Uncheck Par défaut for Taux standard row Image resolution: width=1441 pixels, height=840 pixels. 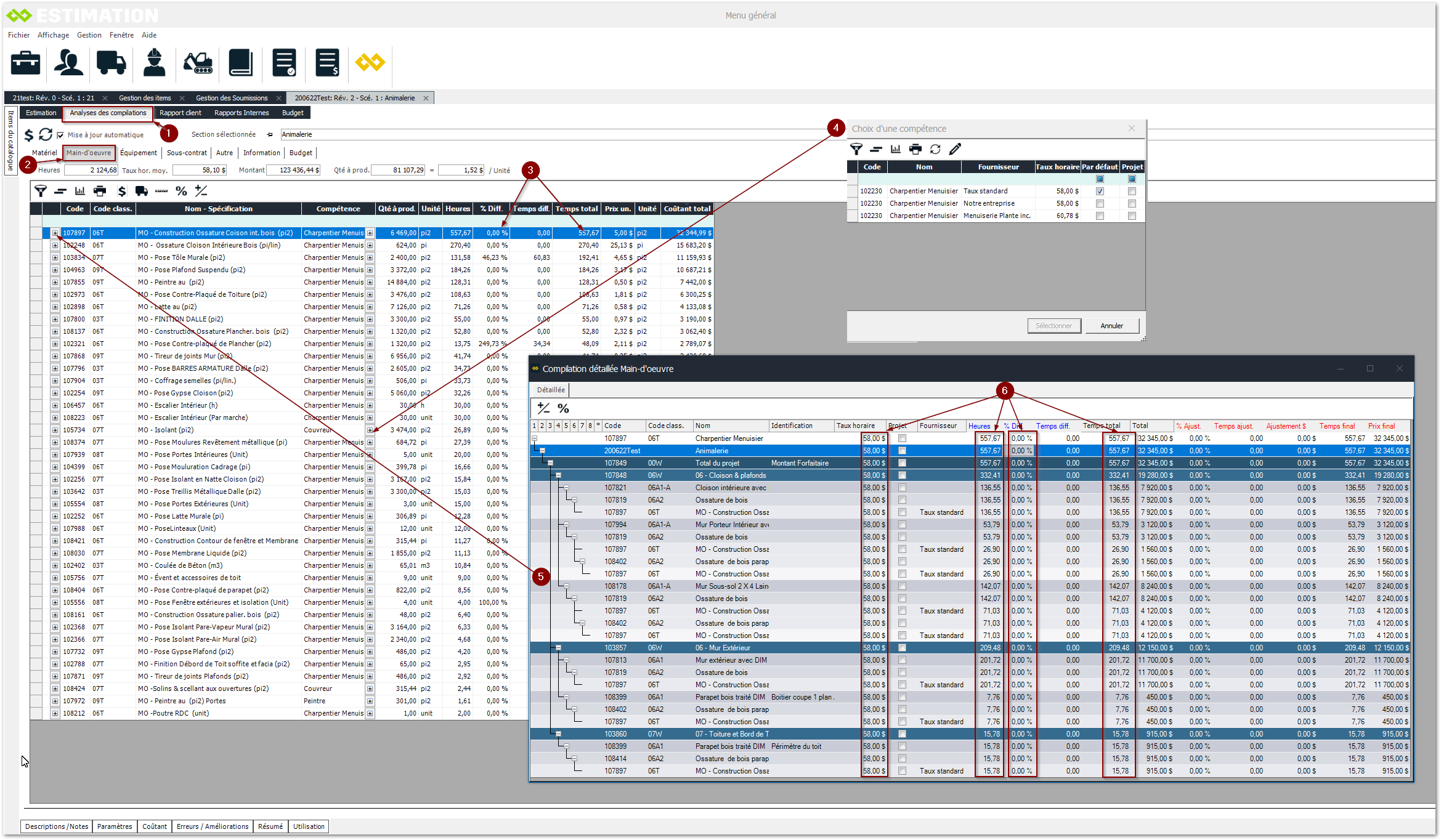tap(1100, 191)
